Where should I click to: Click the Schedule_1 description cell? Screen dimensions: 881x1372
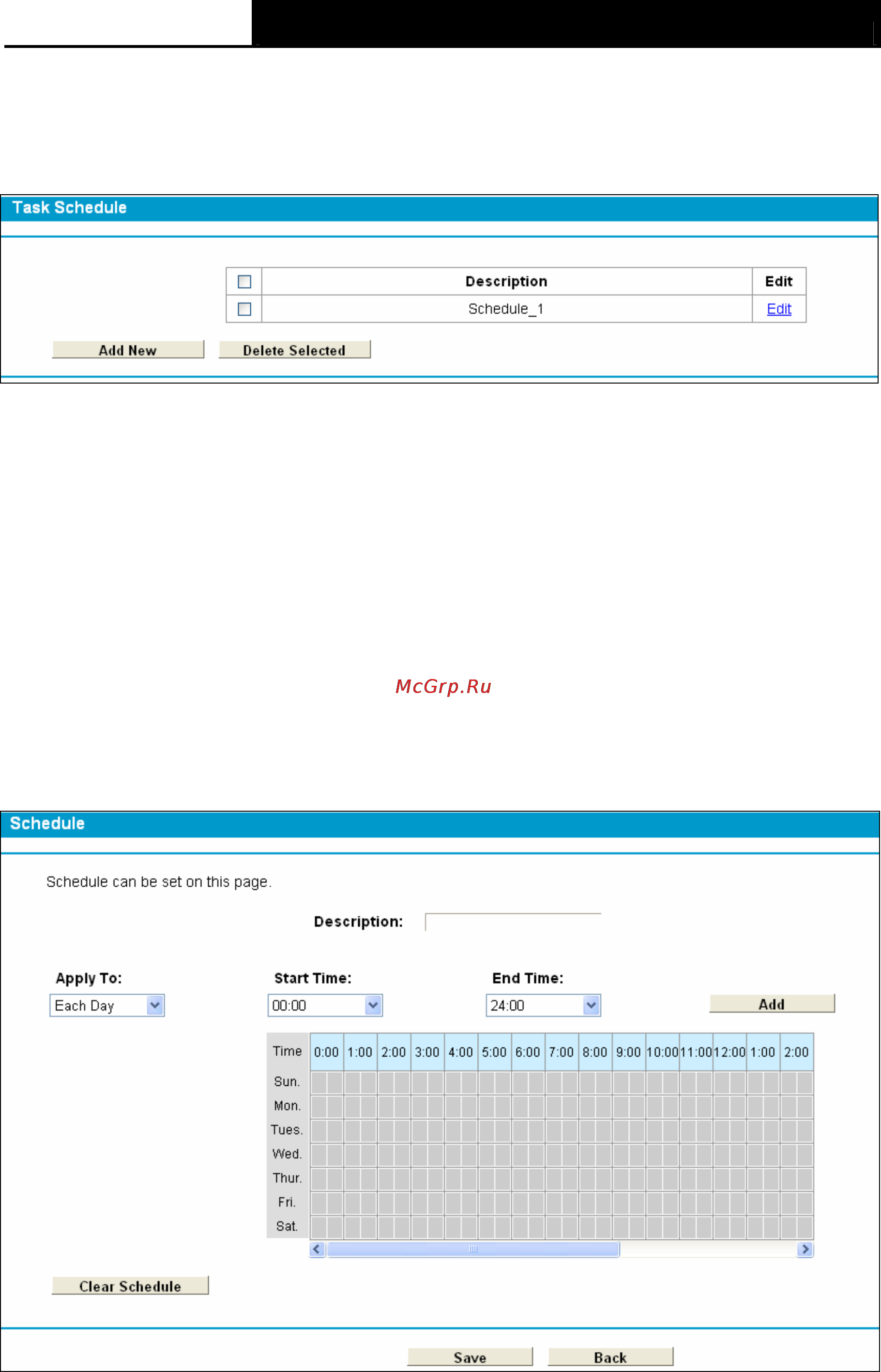507,309
